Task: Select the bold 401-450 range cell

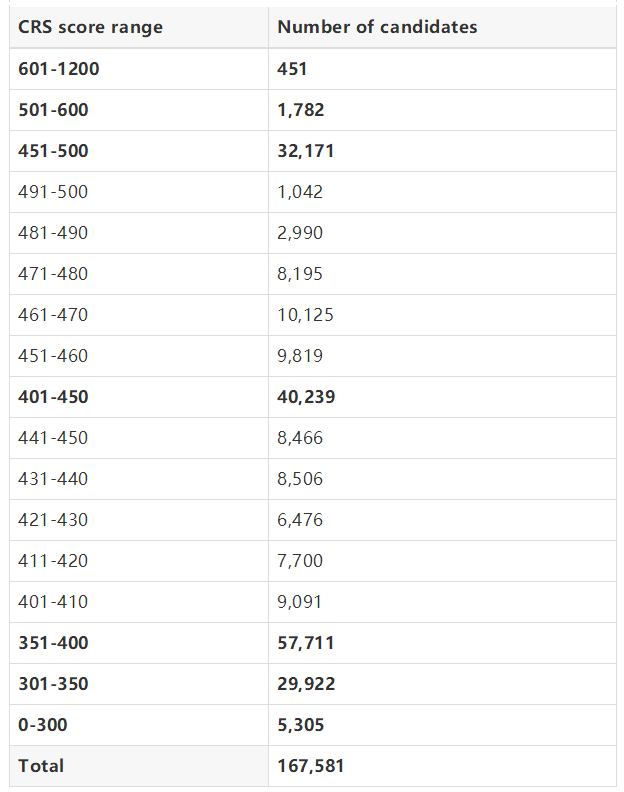Action: tap(53, 397)
